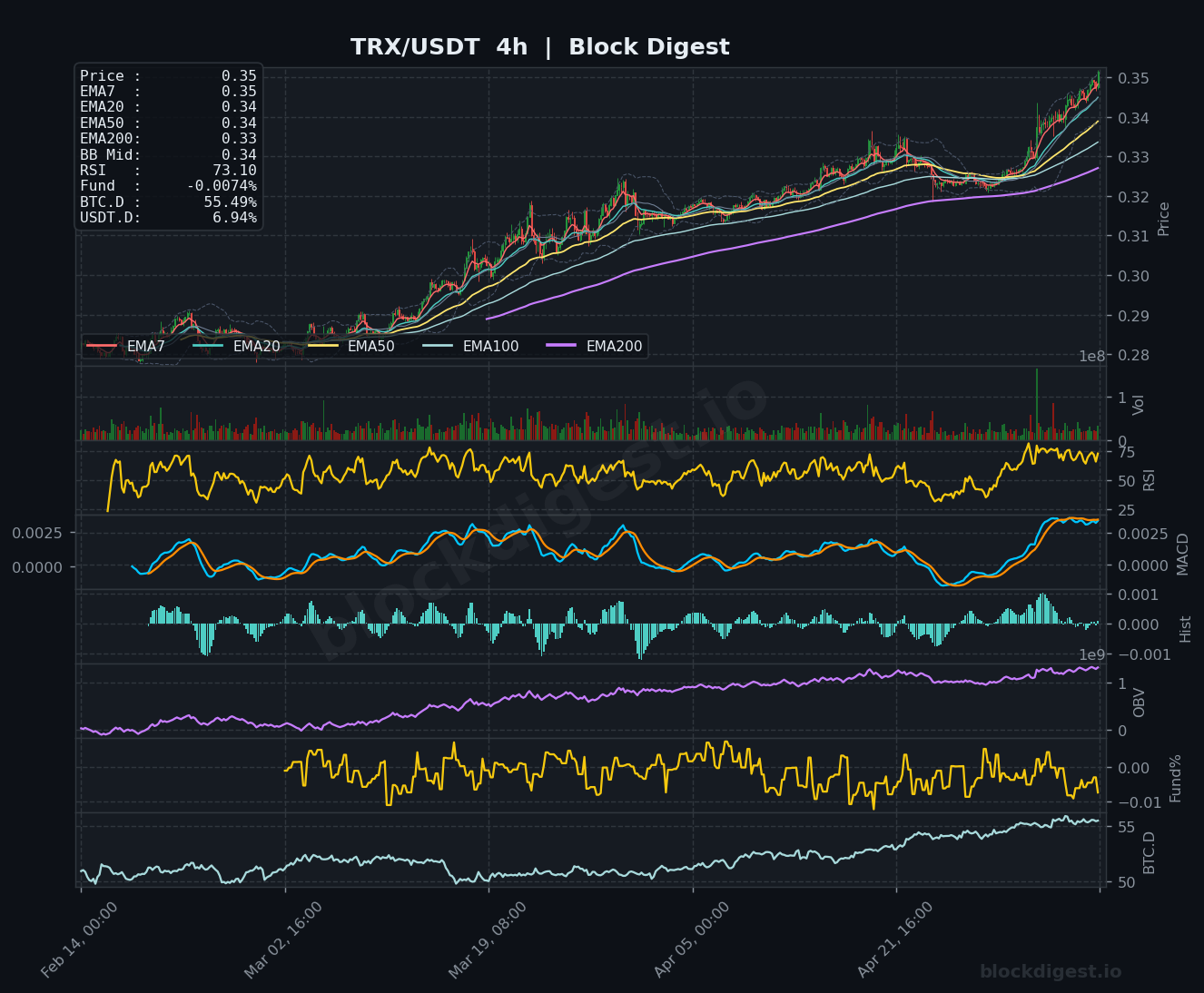
Task: Click the purple EMA200 line sample in legend
Action: [x=562, y=346]
